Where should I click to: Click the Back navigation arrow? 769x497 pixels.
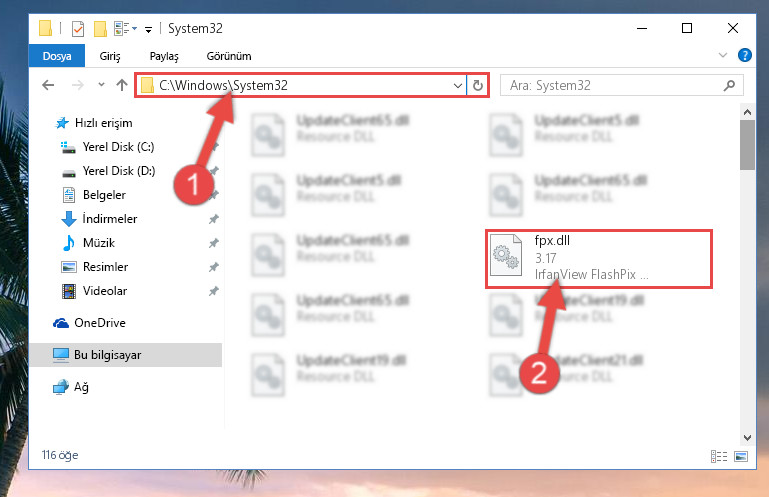pyautogui.click(x=48, y=85)
